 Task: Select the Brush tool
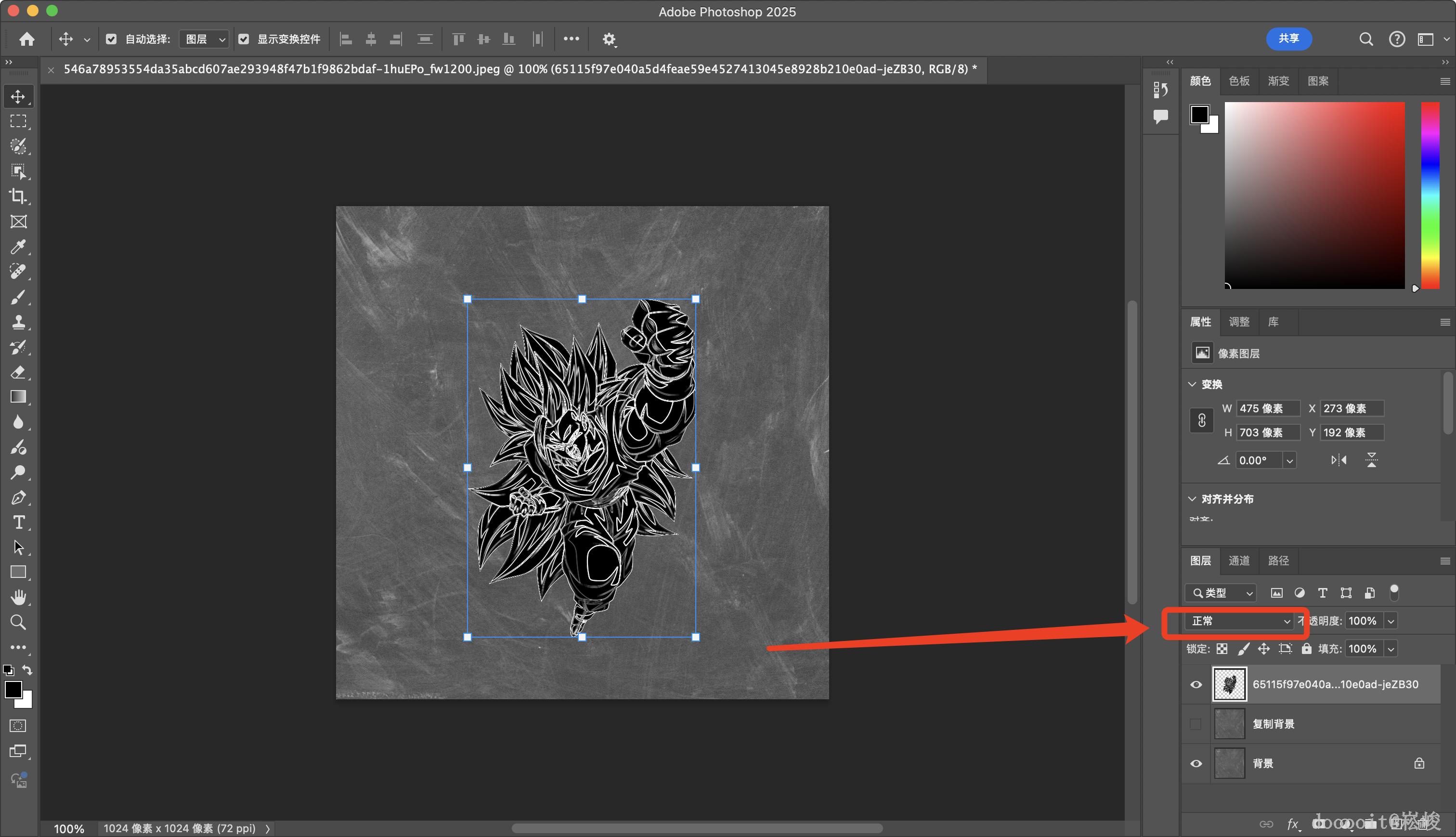pos(18,297)
